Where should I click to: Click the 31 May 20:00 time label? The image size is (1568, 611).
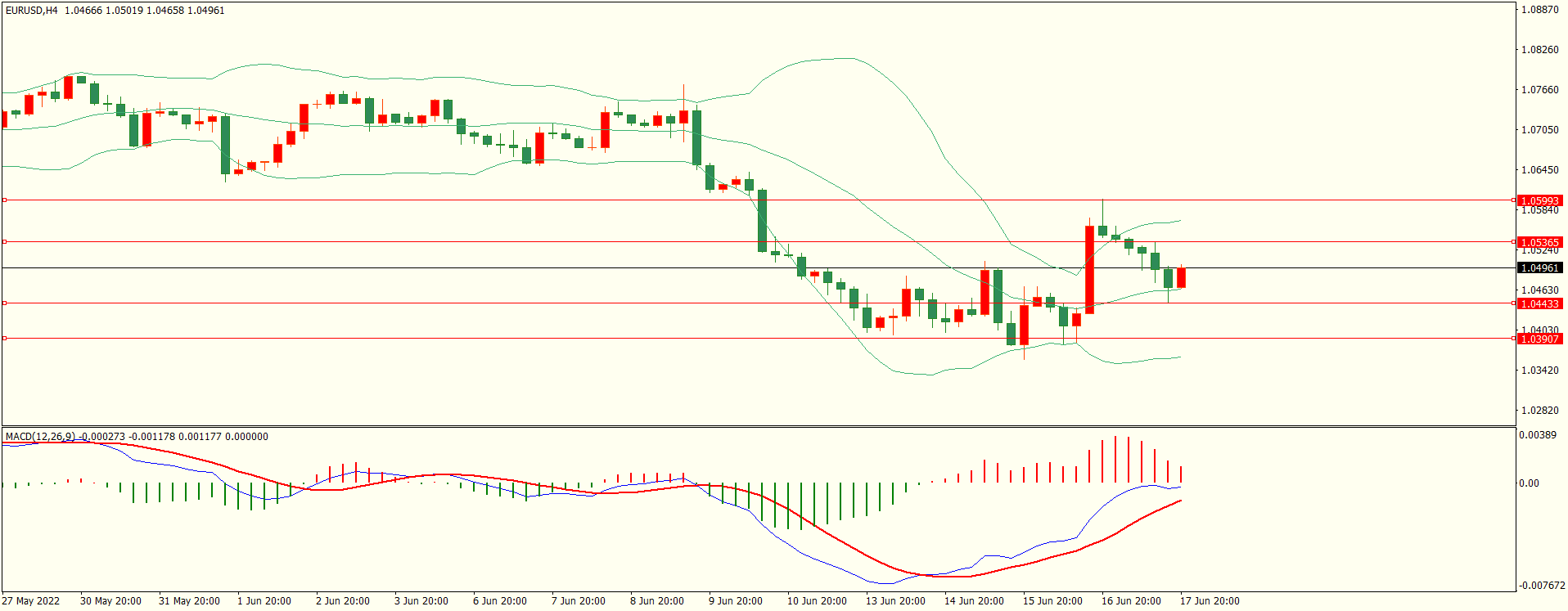189,601
